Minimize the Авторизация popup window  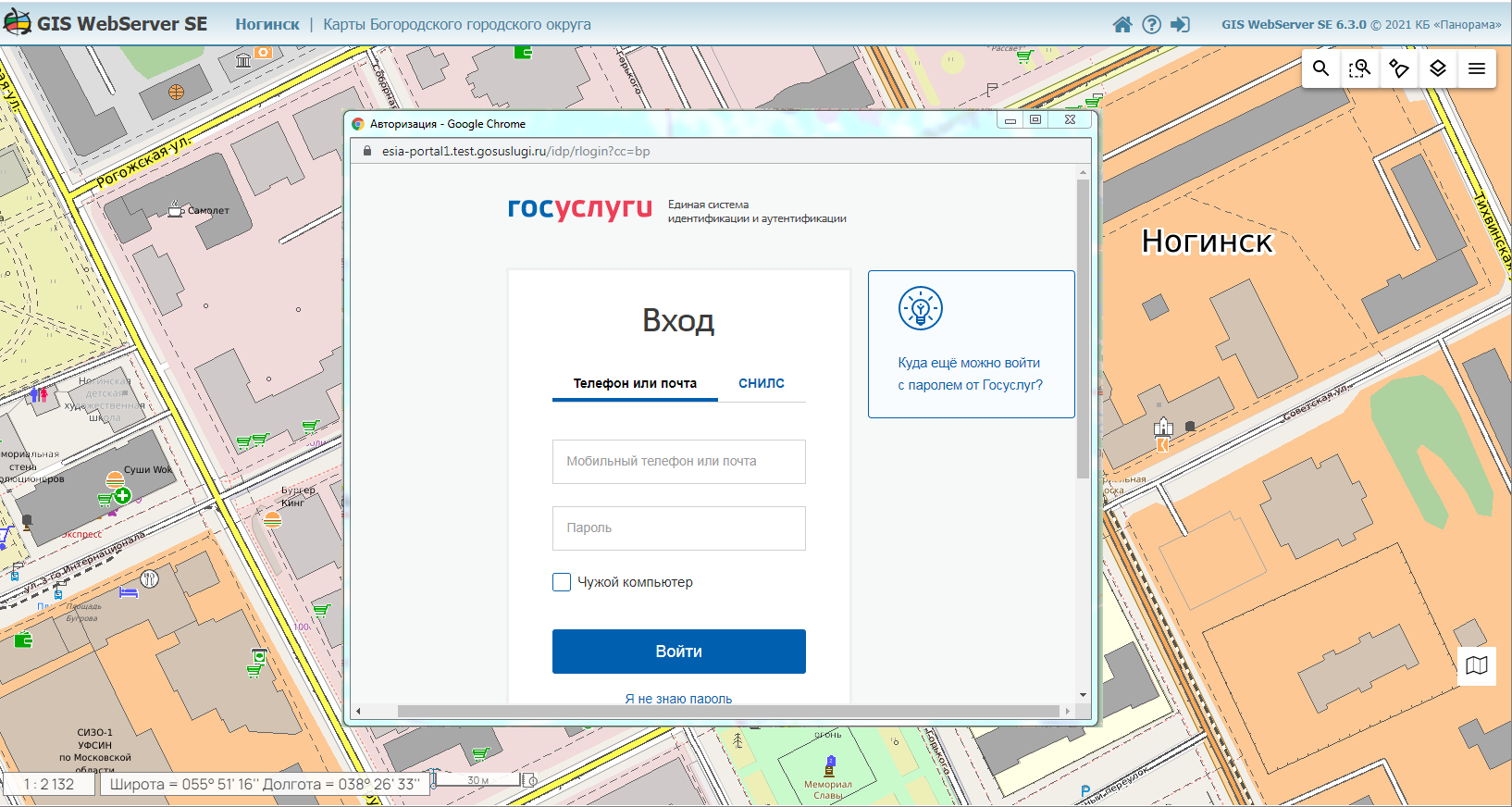tap(1010, 119)
